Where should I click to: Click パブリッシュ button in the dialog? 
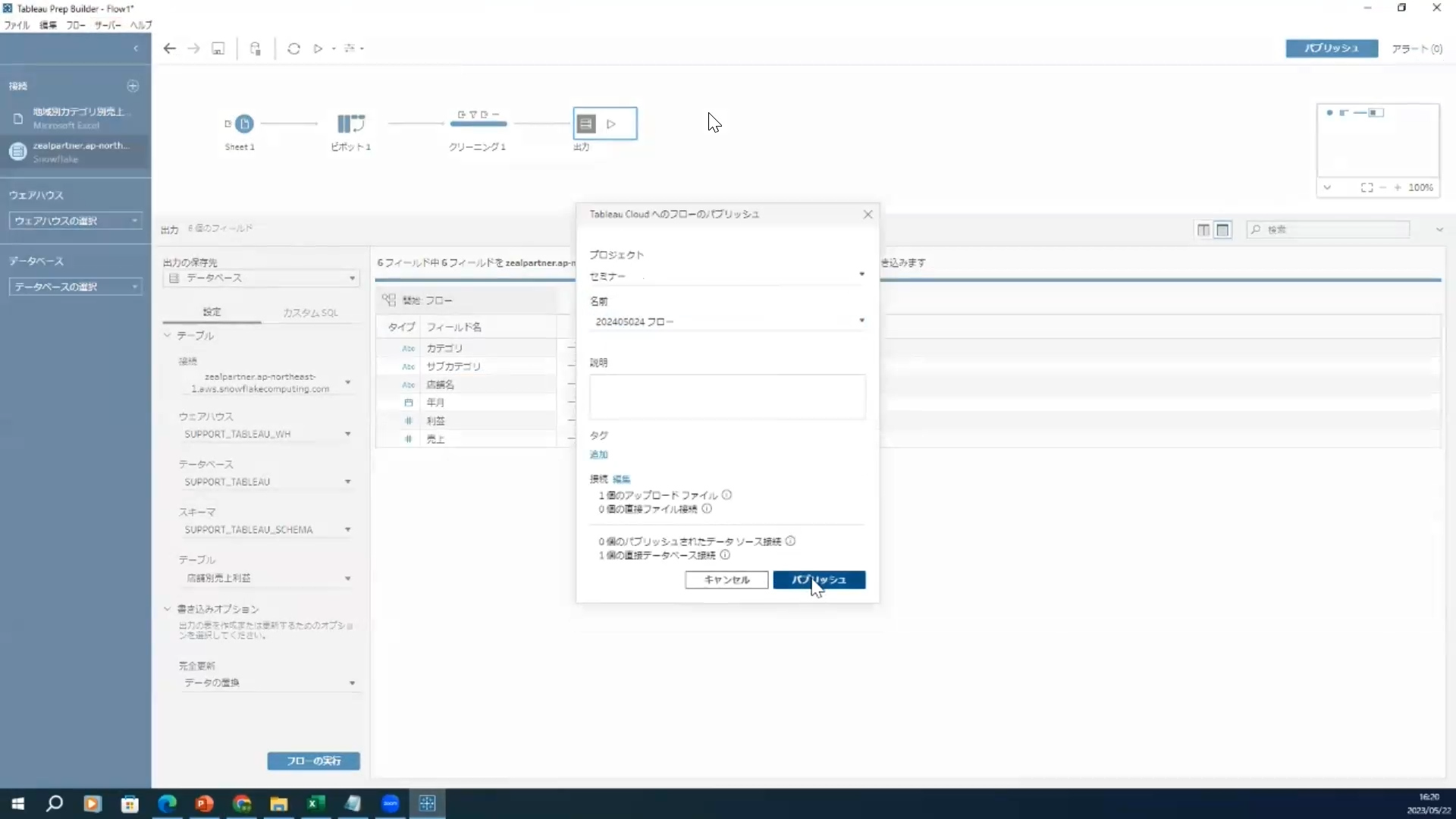click(x=819, y=580)
